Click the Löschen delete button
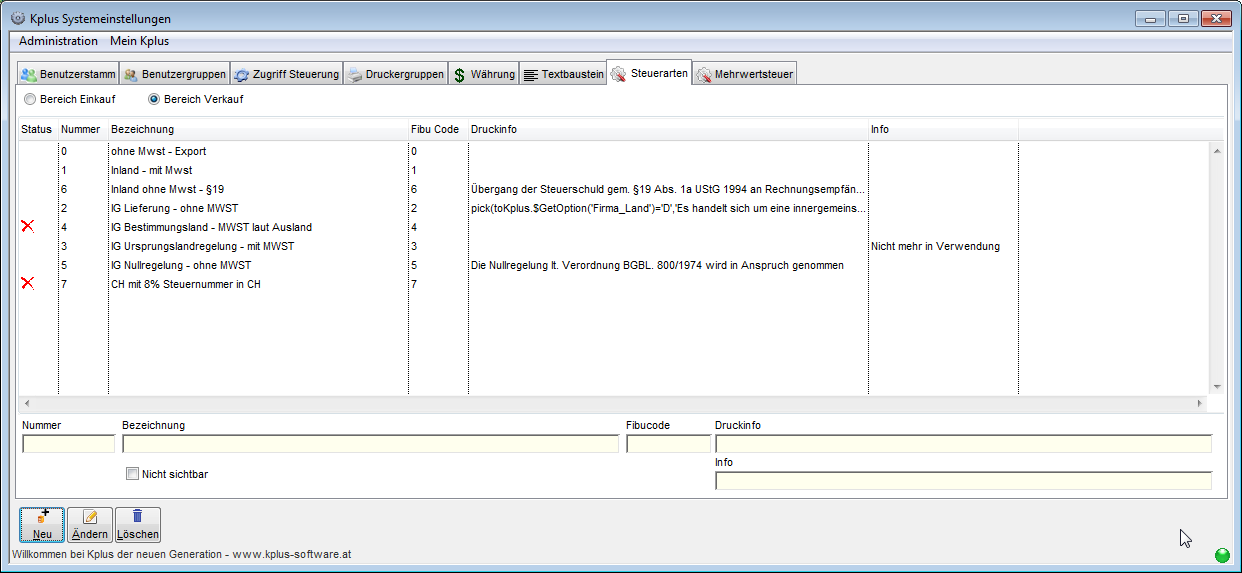The width and height of the screenshot is (1242, 573). (x=138, y=525)
